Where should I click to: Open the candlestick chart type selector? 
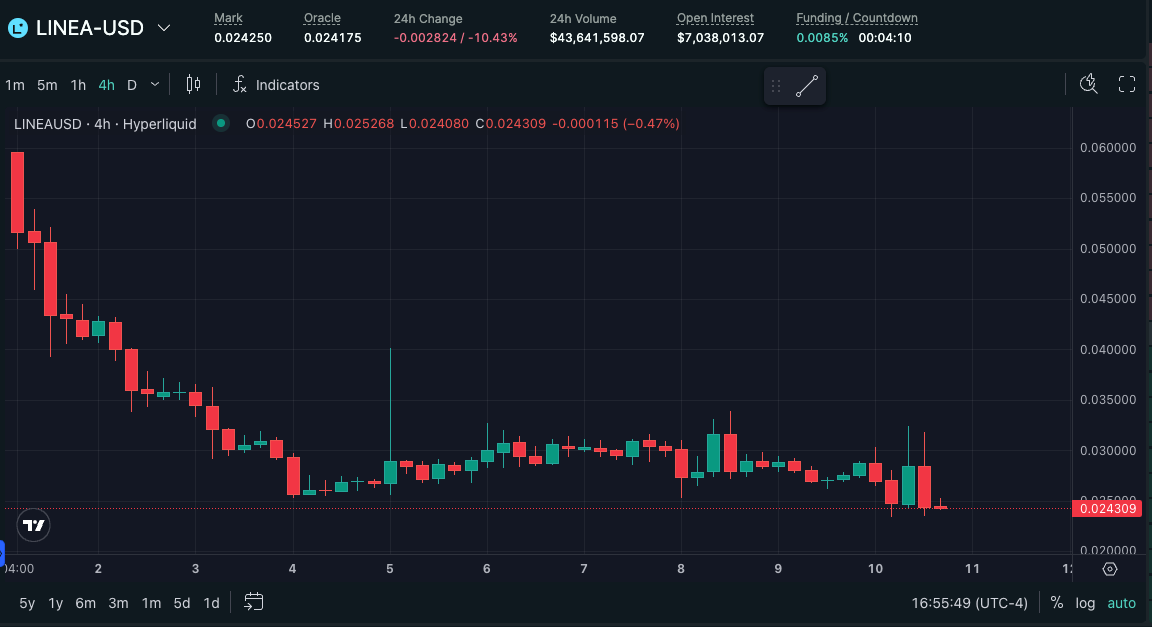(x=193, y=85)
